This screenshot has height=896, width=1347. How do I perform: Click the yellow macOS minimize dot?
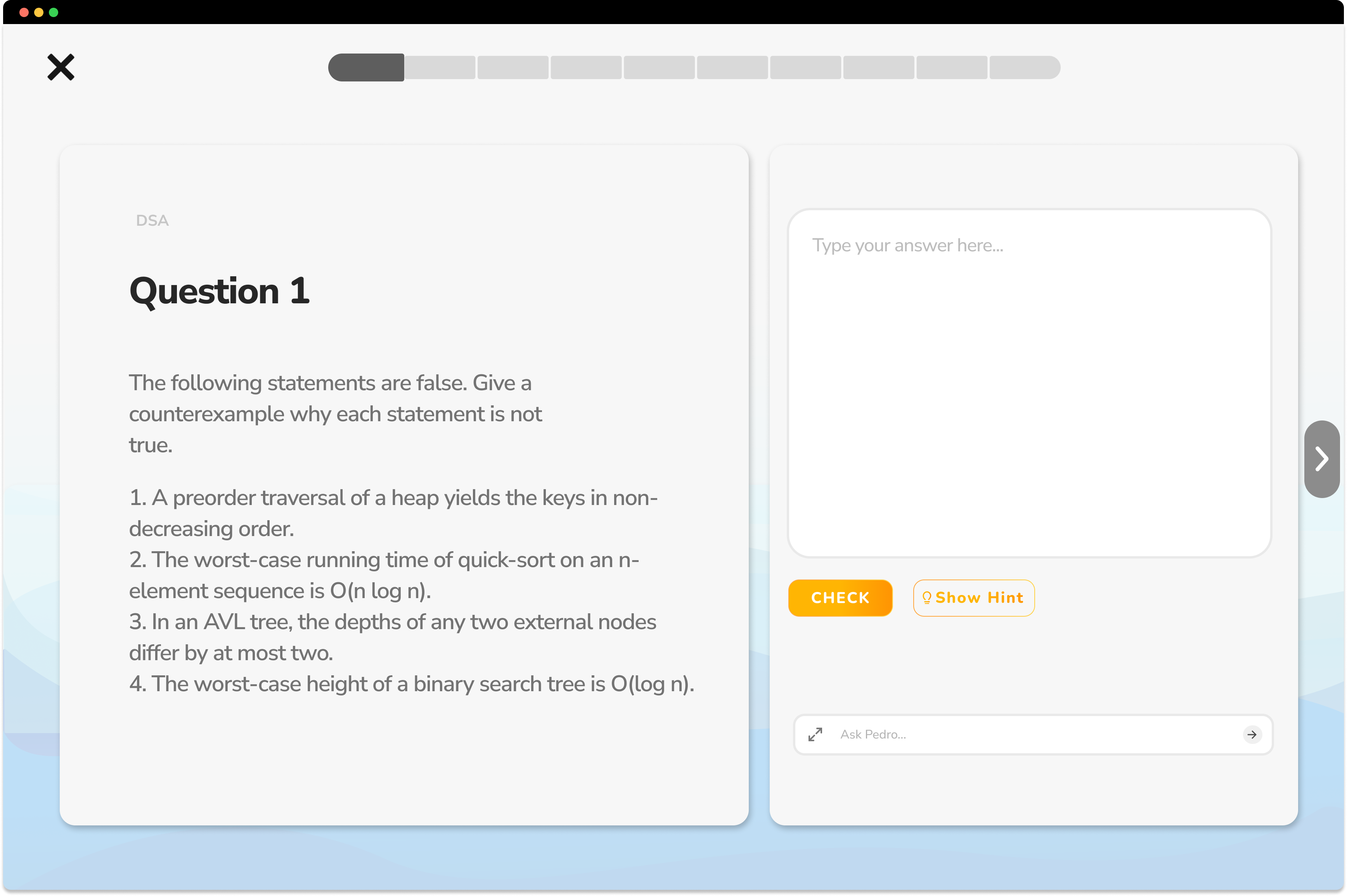39,12
